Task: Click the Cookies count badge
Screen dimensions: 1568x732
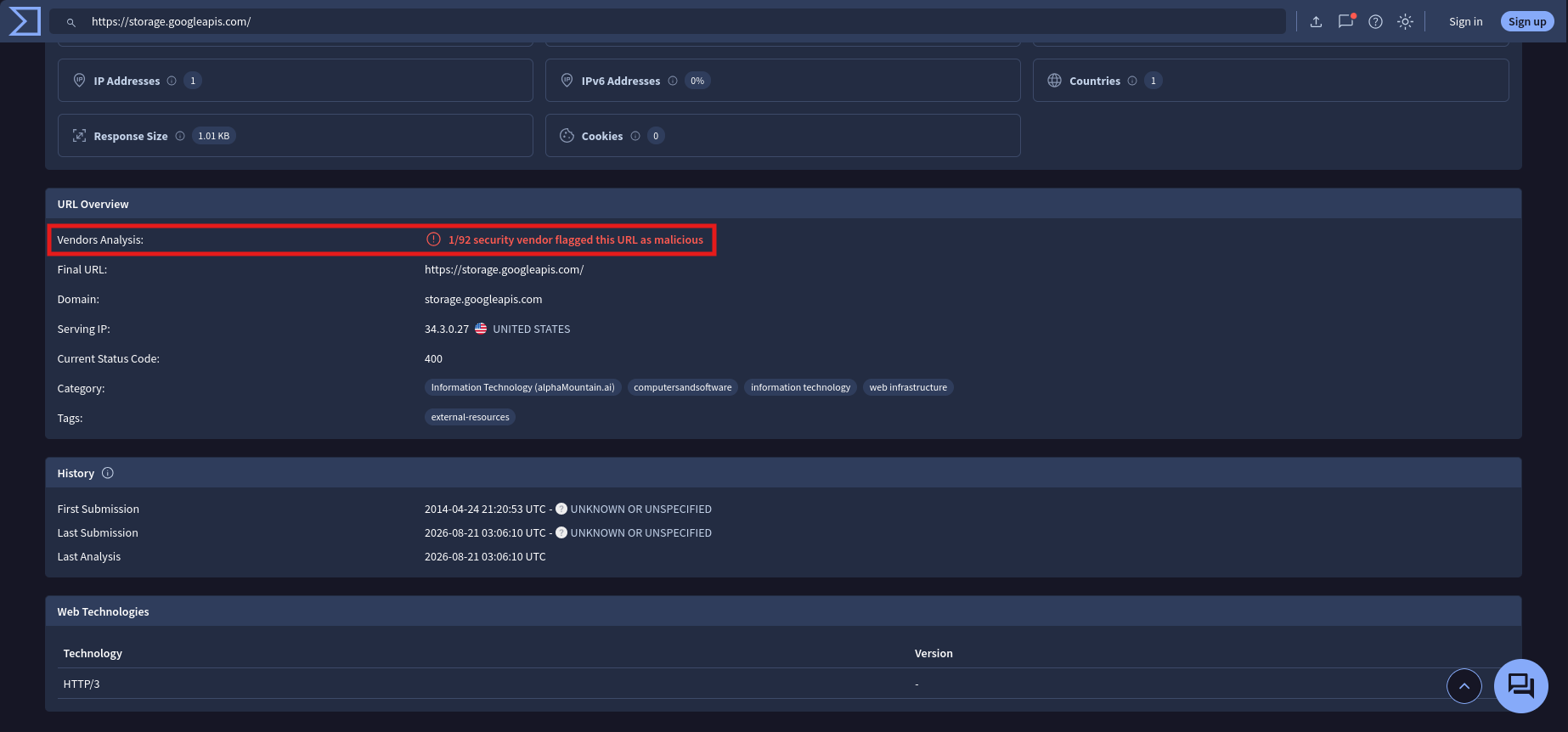Action: [656, 136]
